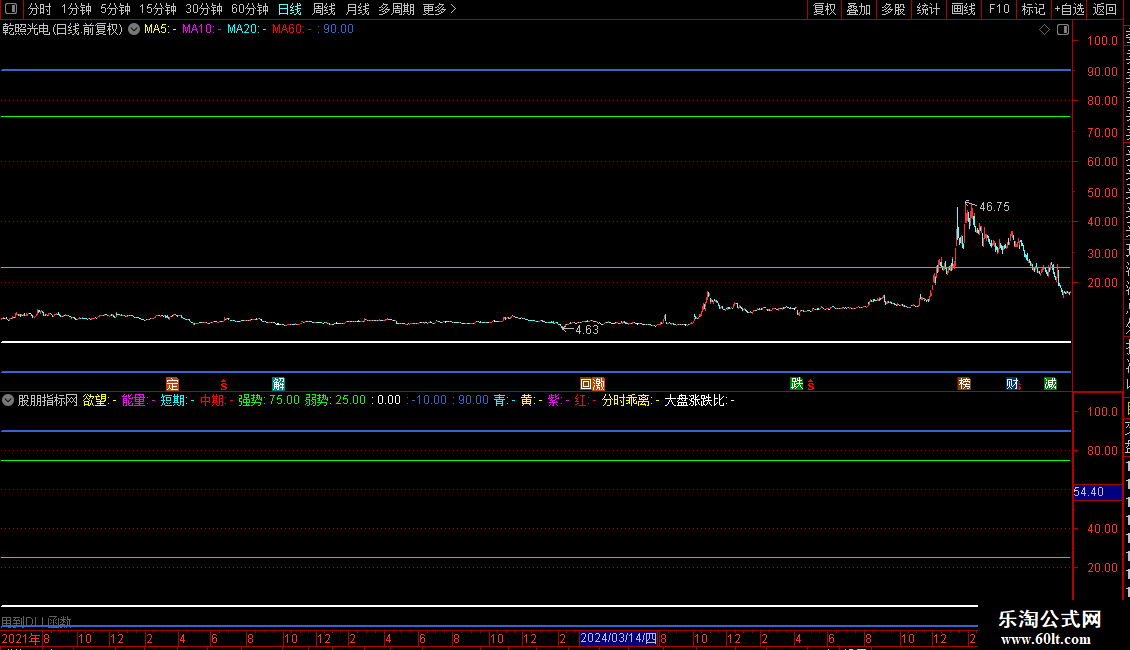Click stock title 乾照光电(日线.前复权)
Screen dimensions: 1130x650
[x=63, y=30]
